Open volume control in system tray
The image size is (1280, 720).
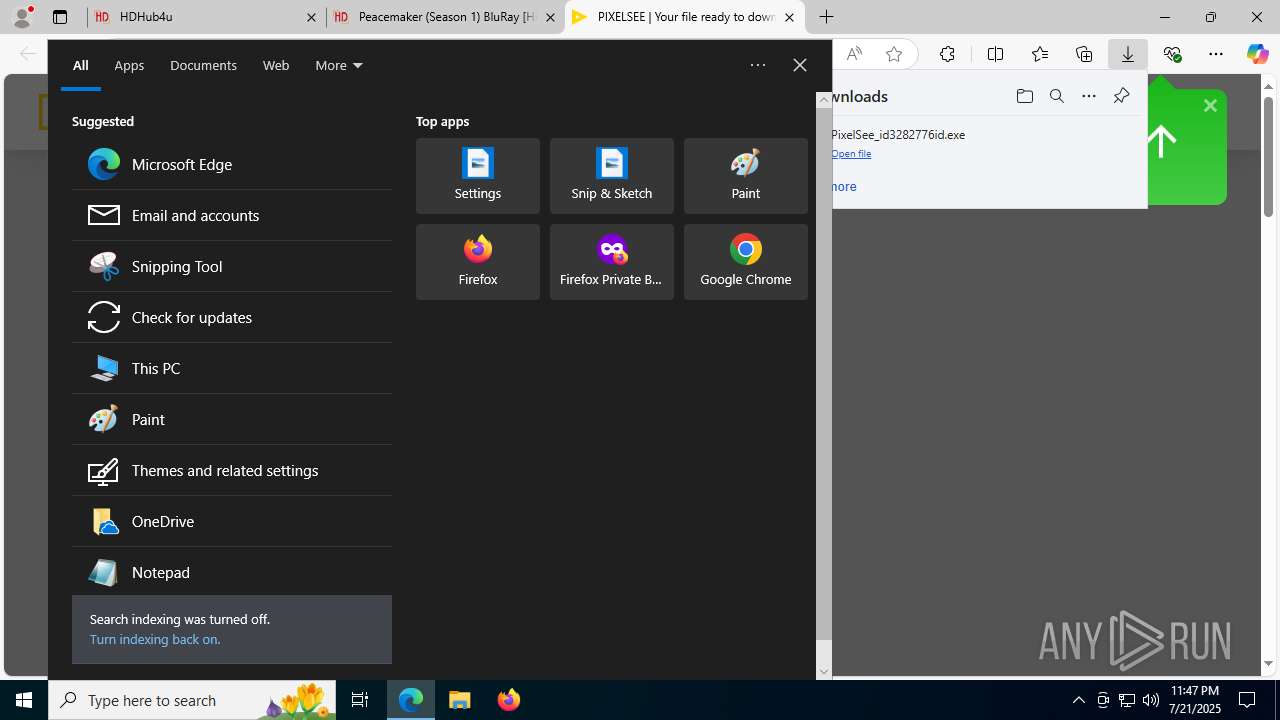(x=1151, y=700)
